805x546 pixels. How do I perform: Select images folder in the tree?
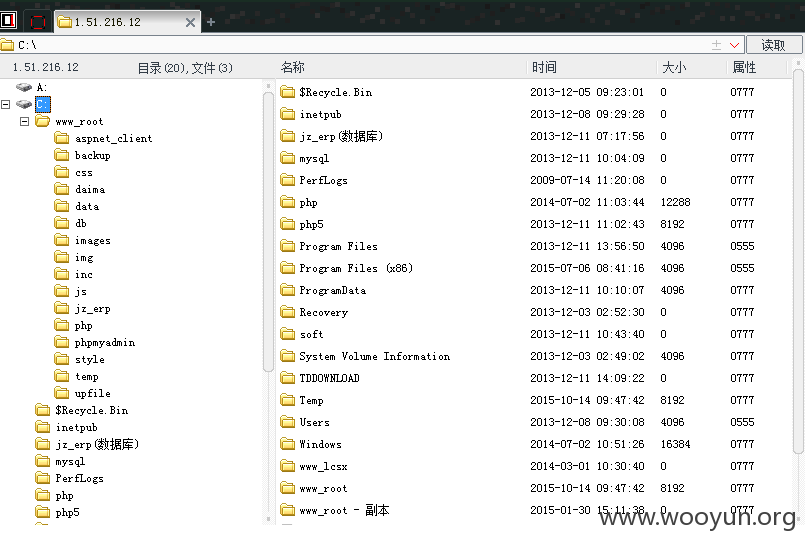(93, 241)
